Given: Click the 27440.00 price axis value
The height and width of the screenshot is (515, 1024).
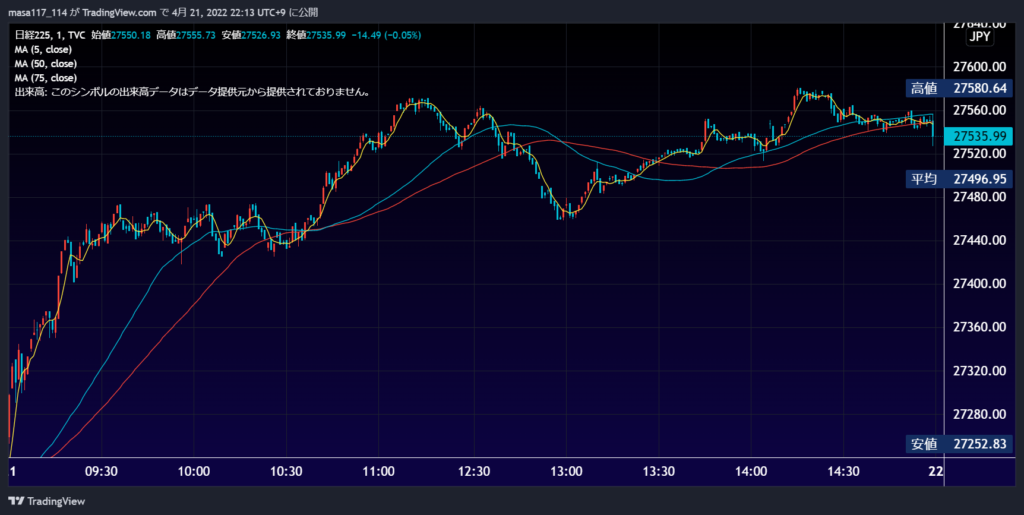Looking at the screenshot, I should (980, 240).
